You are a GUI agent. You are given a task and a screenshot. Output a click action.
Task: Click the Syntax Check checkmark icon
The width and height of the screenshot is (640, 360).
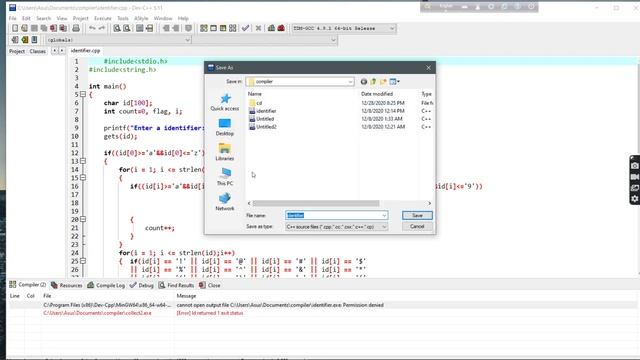tap(245, 28)
